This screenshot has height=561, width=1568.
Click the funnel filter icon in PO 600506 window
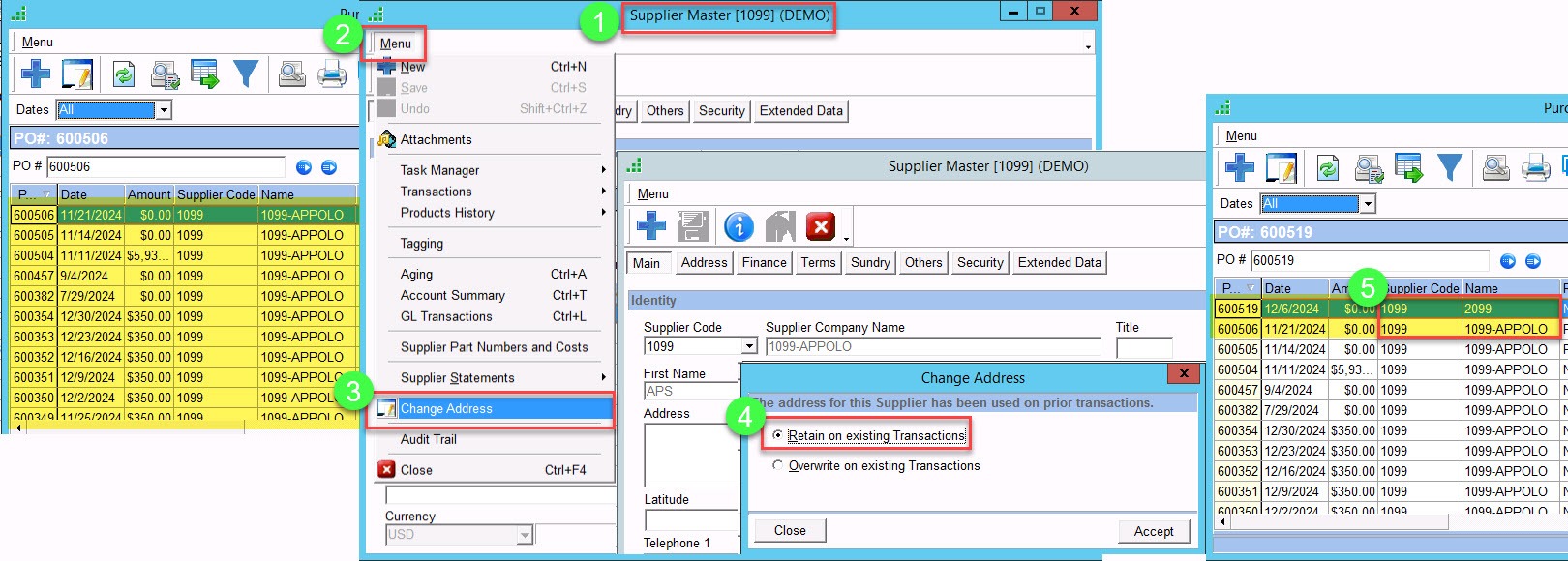(246, 74)
